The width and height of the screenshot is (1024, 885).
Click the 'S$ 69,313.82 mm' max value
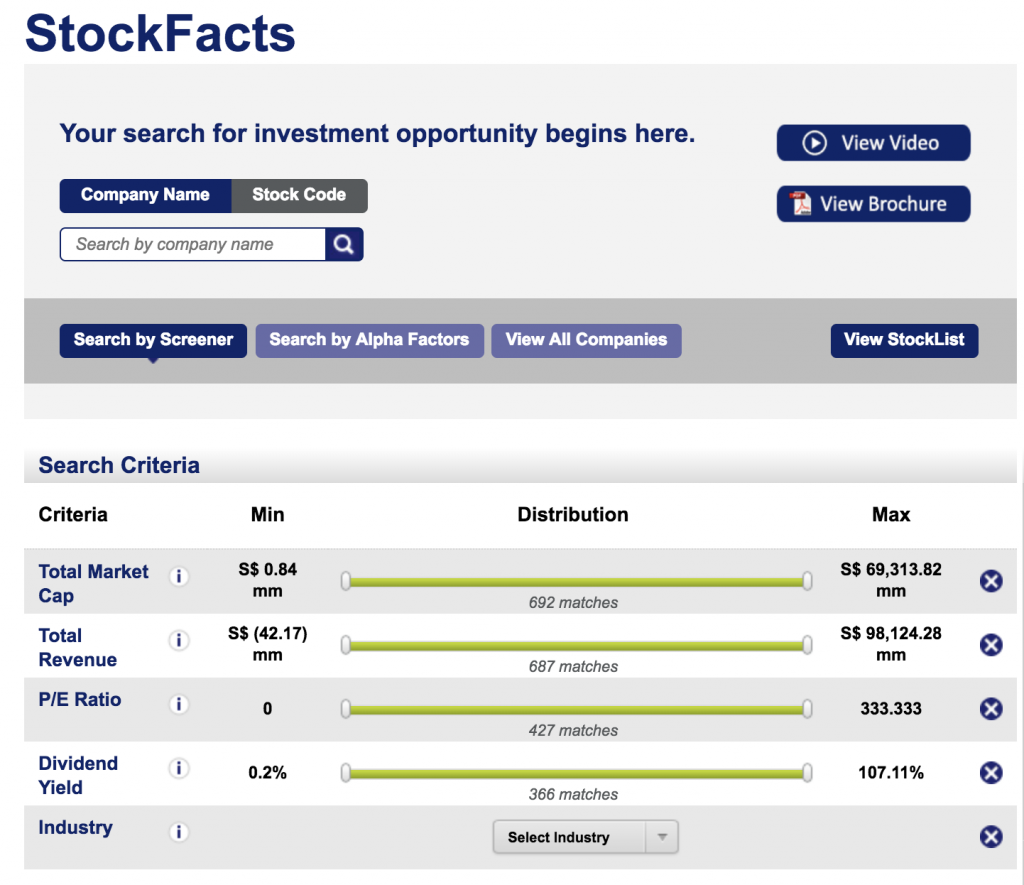coord(891,580)
